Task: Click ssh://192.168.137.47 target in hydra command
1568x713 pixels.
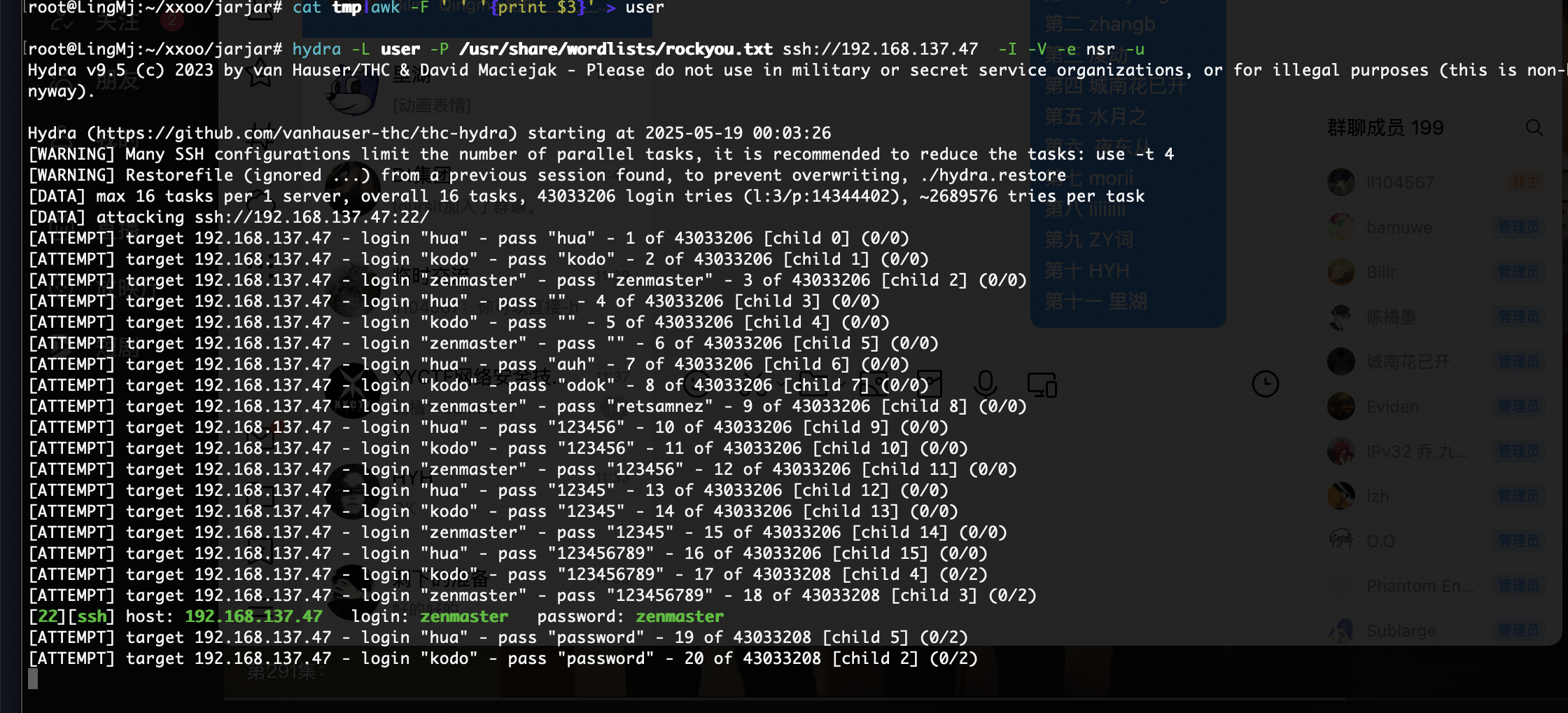Action: 880,49
